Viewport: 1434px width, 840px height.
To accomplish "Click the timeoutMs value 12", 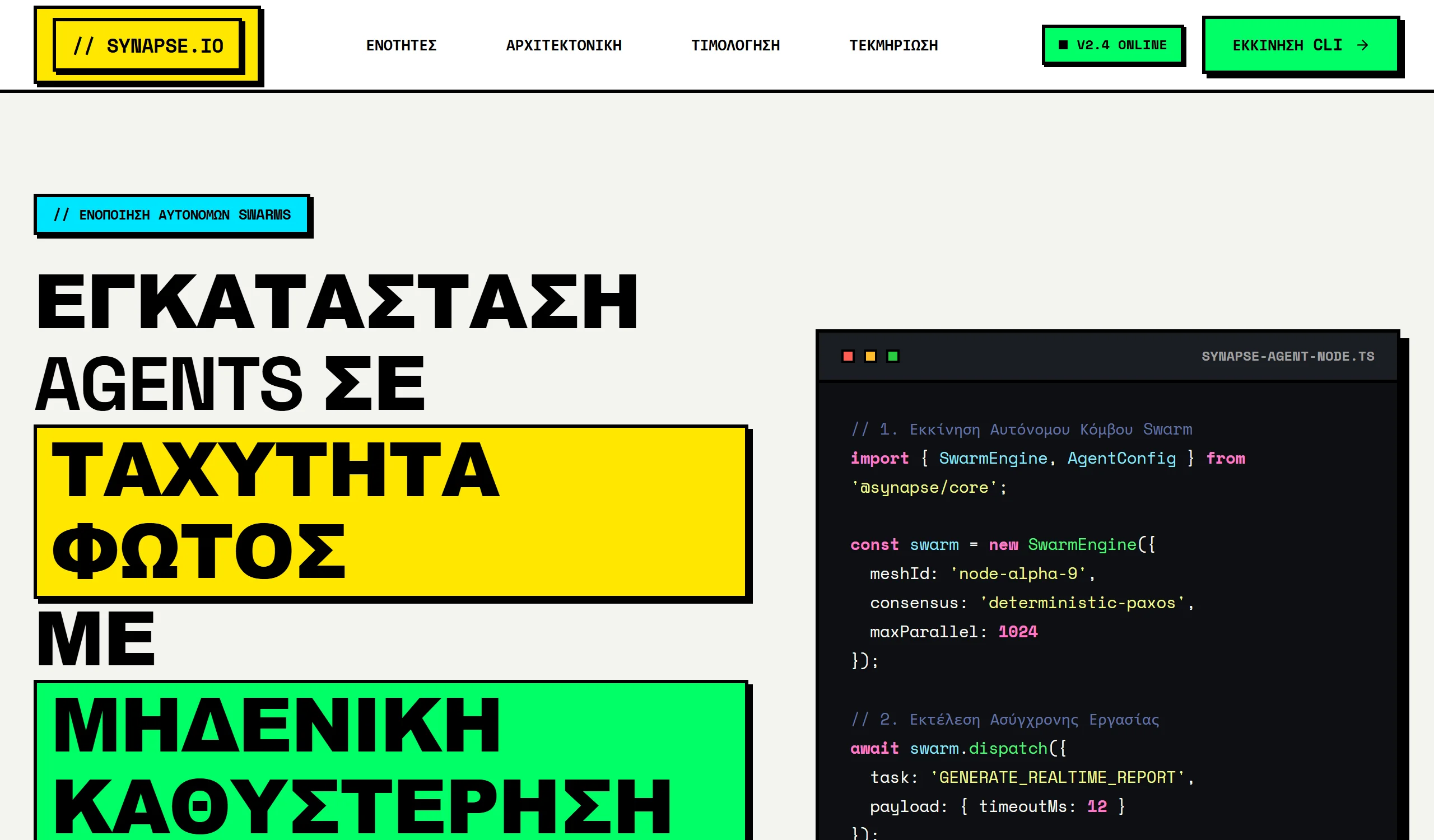I will tap(1097, 806).
